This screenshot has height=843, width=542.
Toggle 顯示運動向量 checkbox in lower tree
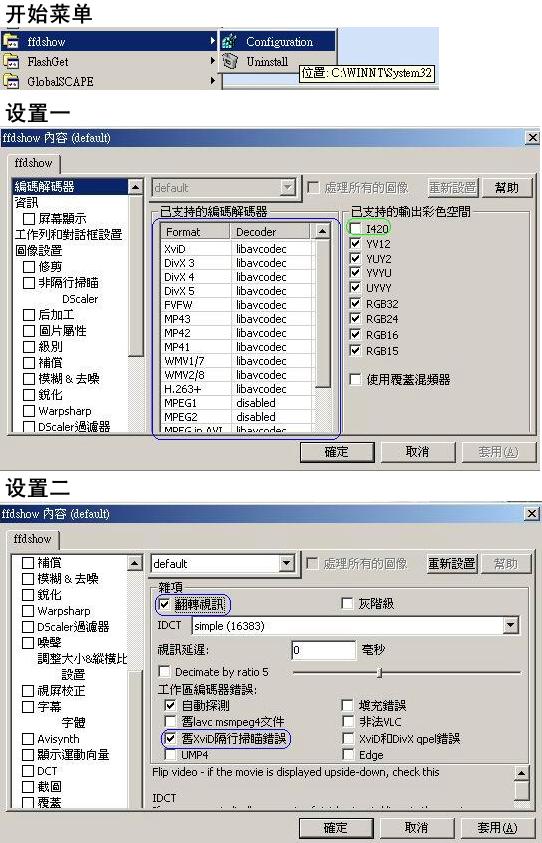click(x=28, y=755)
